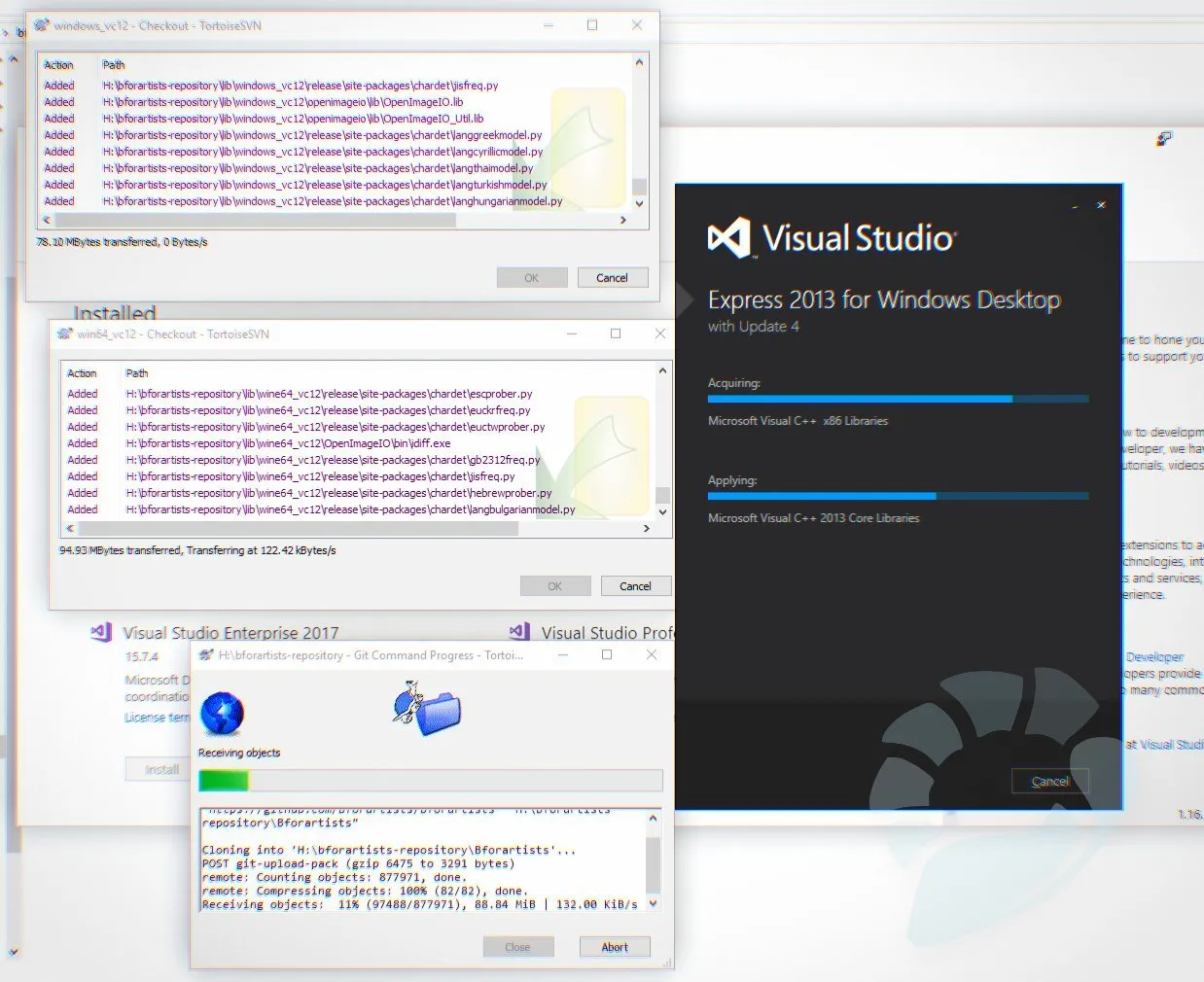Screen dimensions: 1204x982
Task: Click the 'Express 2013 for Windows Desktop' heading
Action: coord(884,300)
